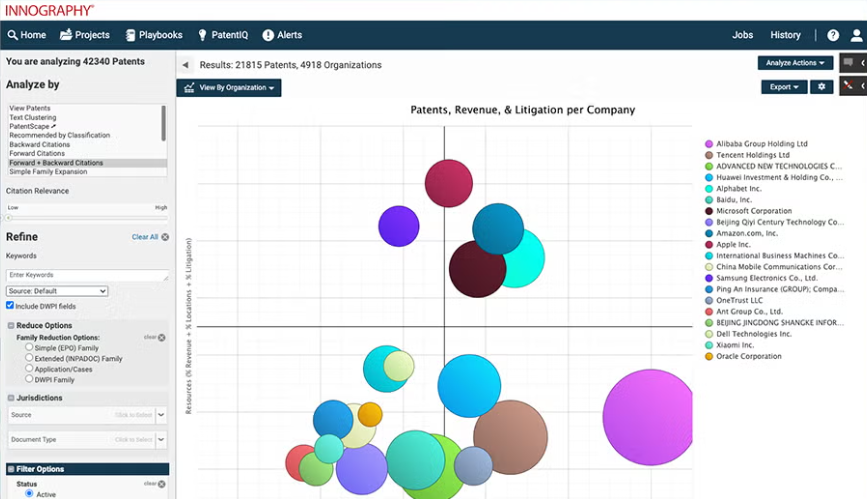The width and height of the screenshot is (867, 499).
Task: Collapse the Filter Options section
Action: (x=11, y=469)
